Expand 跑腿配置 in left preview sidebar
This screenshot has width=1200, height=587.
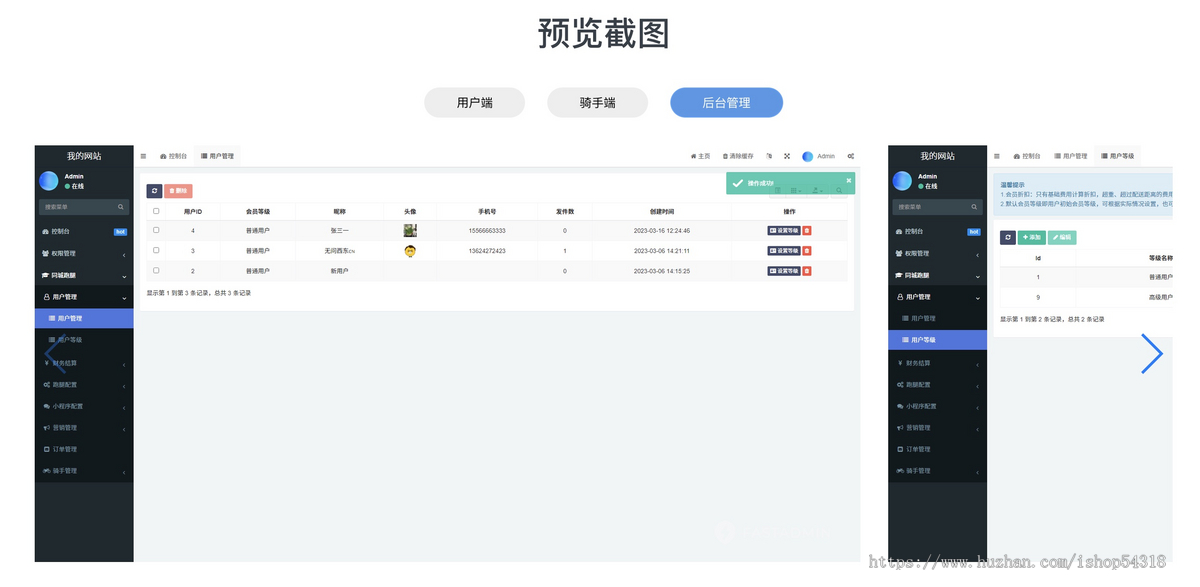[84, 384]
